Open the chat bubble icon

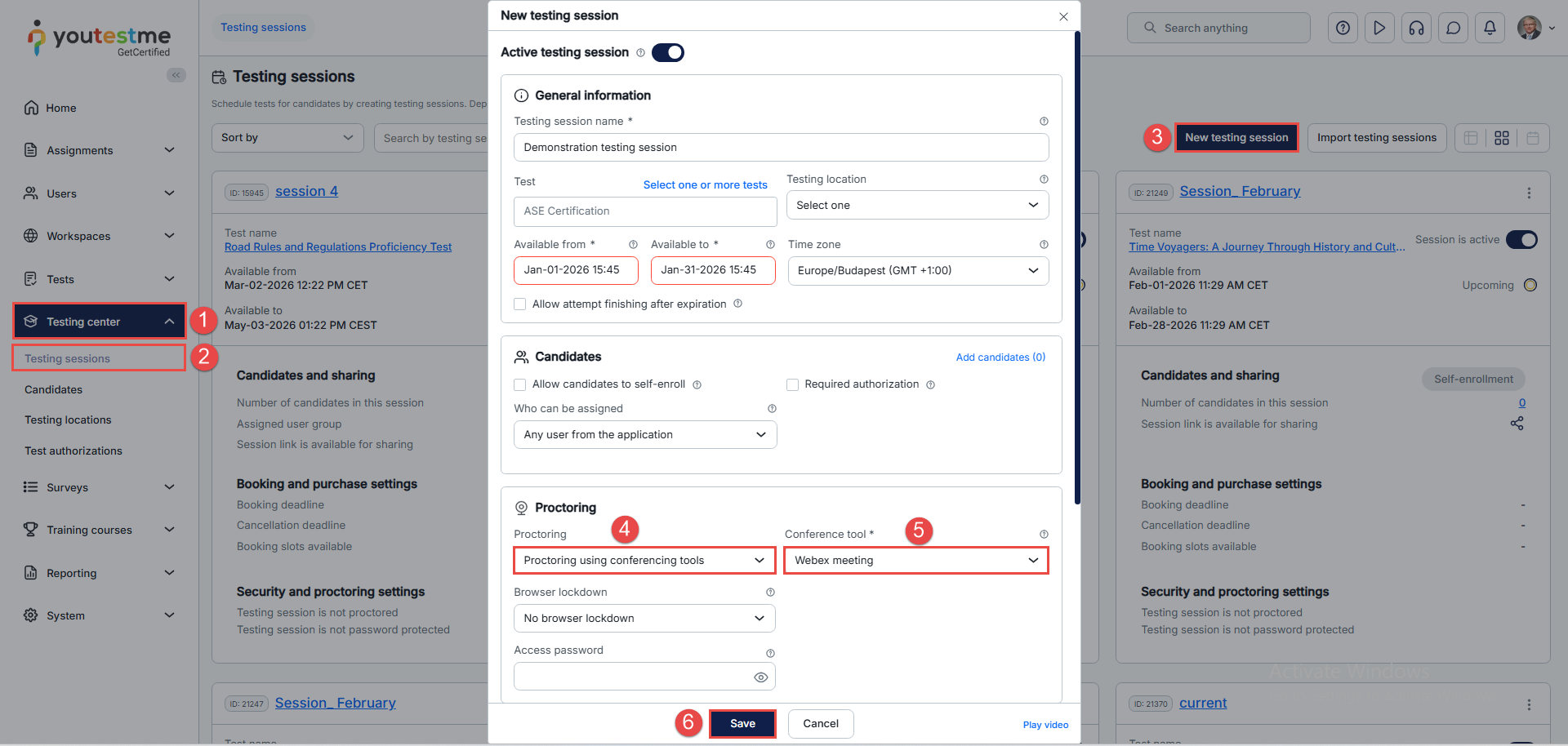1453,28
